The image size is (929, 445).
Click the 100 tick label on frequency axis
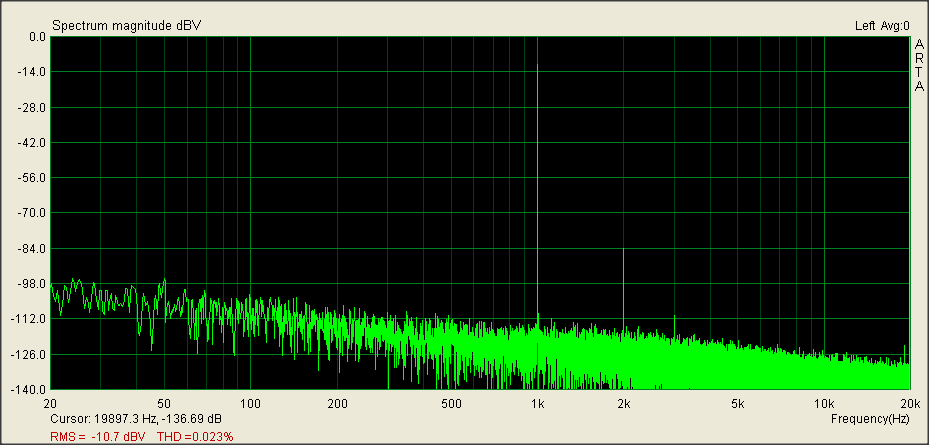251,404
